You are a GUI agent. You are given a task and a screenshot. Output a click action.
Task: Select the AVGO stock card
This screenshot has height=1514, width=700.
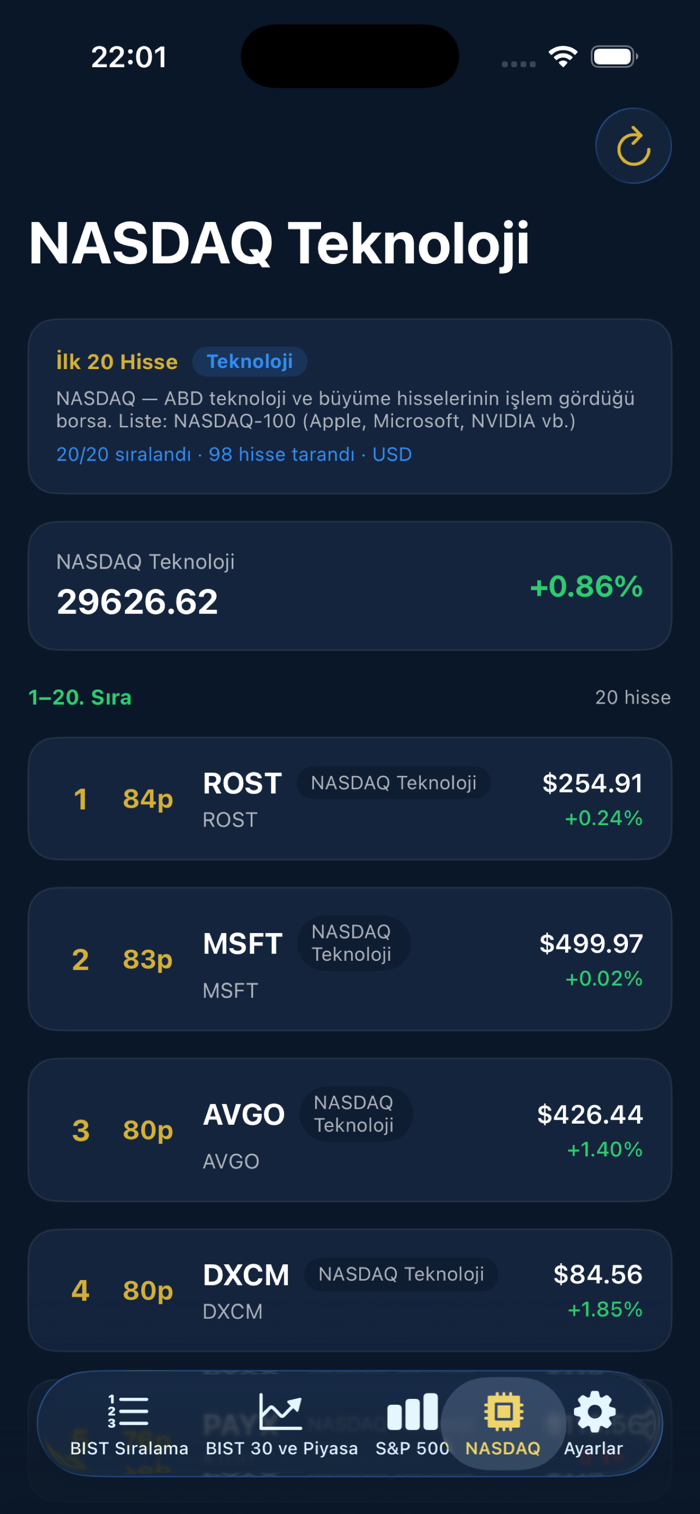tap(350, 1130)
